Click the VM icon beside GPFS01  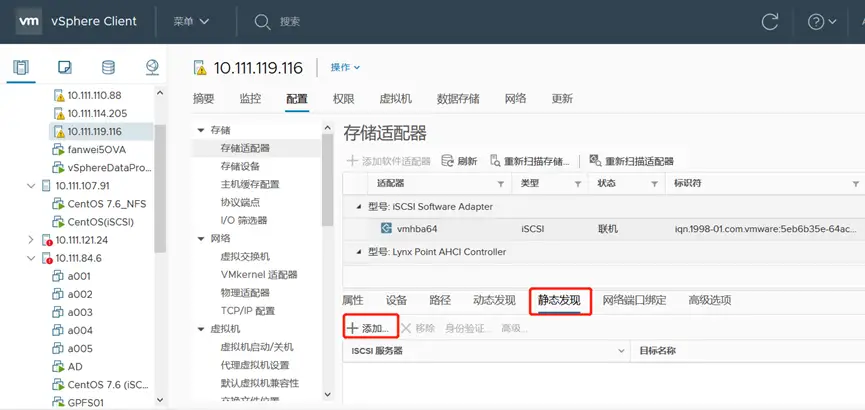coord(58,402)
